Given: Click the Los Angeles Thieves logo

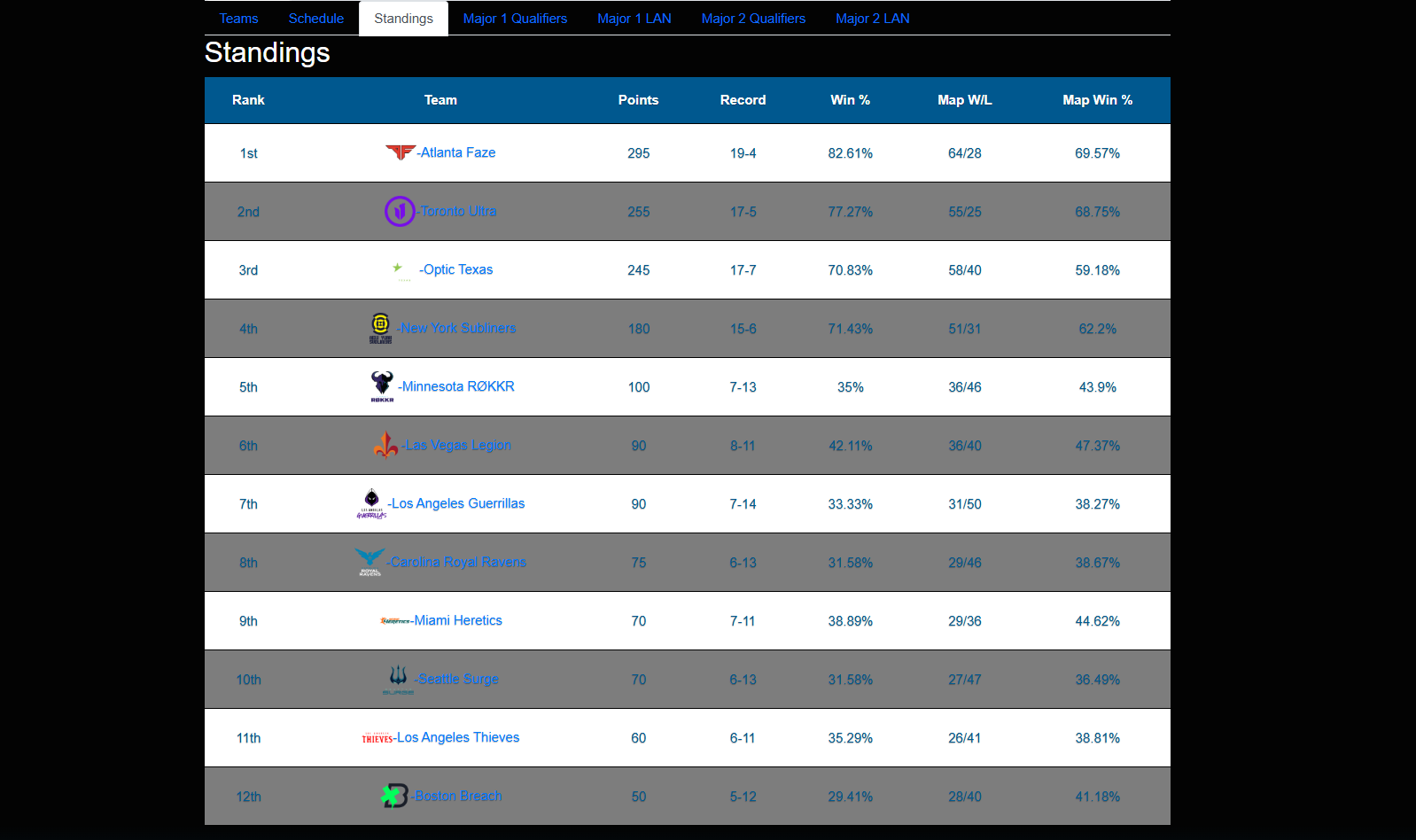Looking at the screenshot, I should [x=377, y=737].
